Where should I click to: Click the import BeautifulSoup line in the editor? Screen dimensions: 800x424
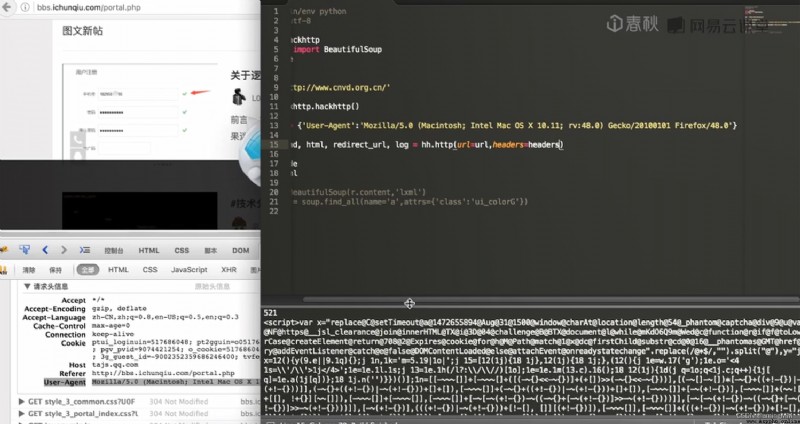pos(338,49)
